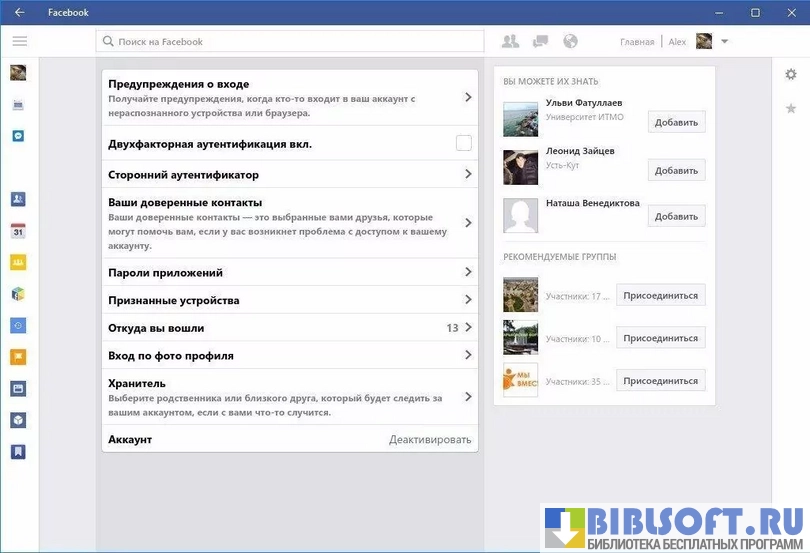
Task: Click the star favorites icon on the right
Action: pyautogui.click(x=791, y=108)
